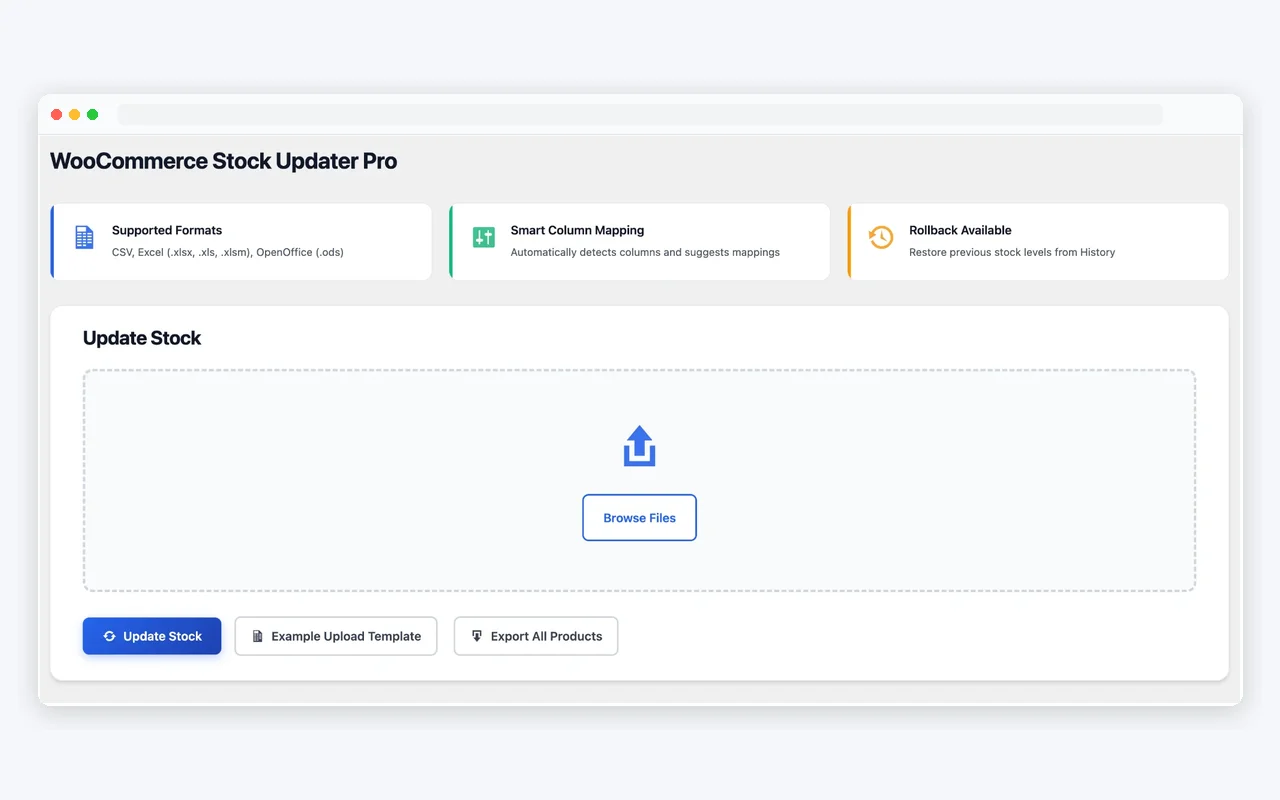Click the export icon on Export All Products button
This screenshot has width=1280, height=800.
475,635
